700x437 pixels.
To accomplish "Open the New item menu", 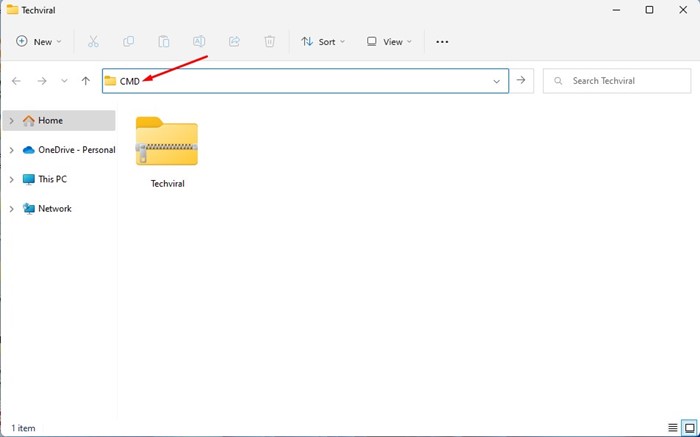I will 38,42.
